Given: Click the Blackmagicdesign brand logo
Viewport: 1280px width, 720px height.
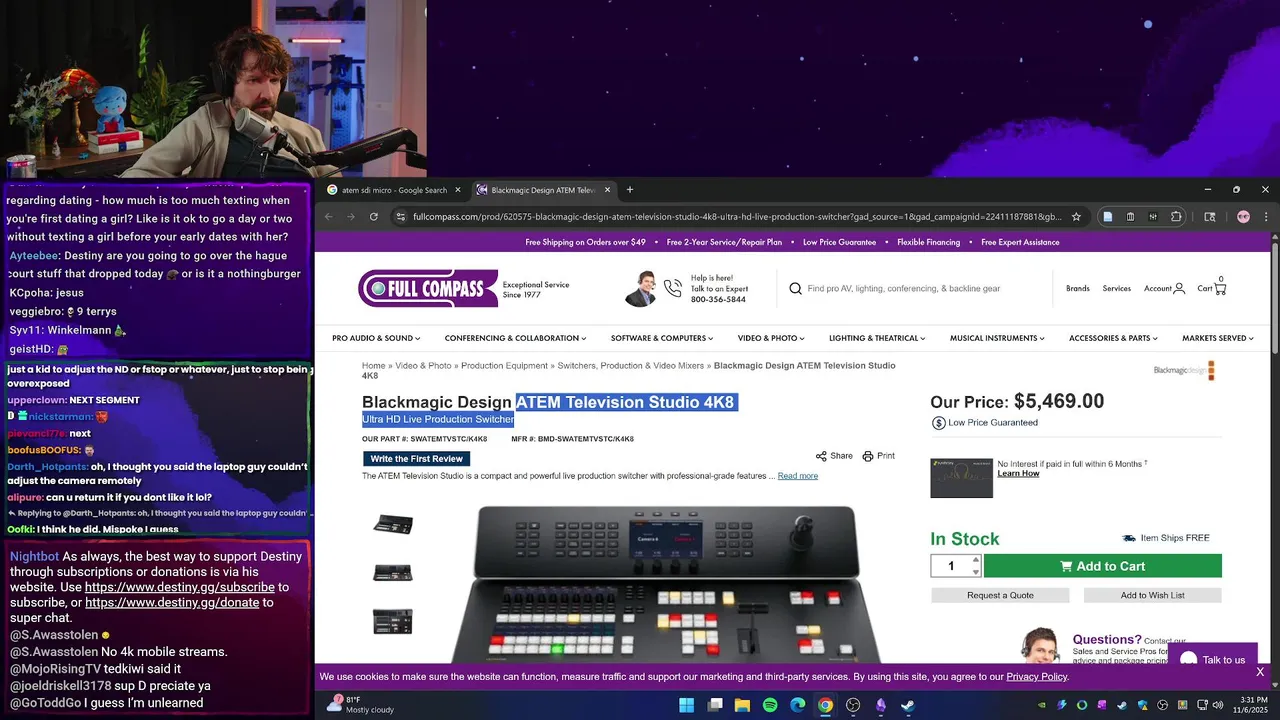Looking at the screenshot, I should [x=1184, y=371].
